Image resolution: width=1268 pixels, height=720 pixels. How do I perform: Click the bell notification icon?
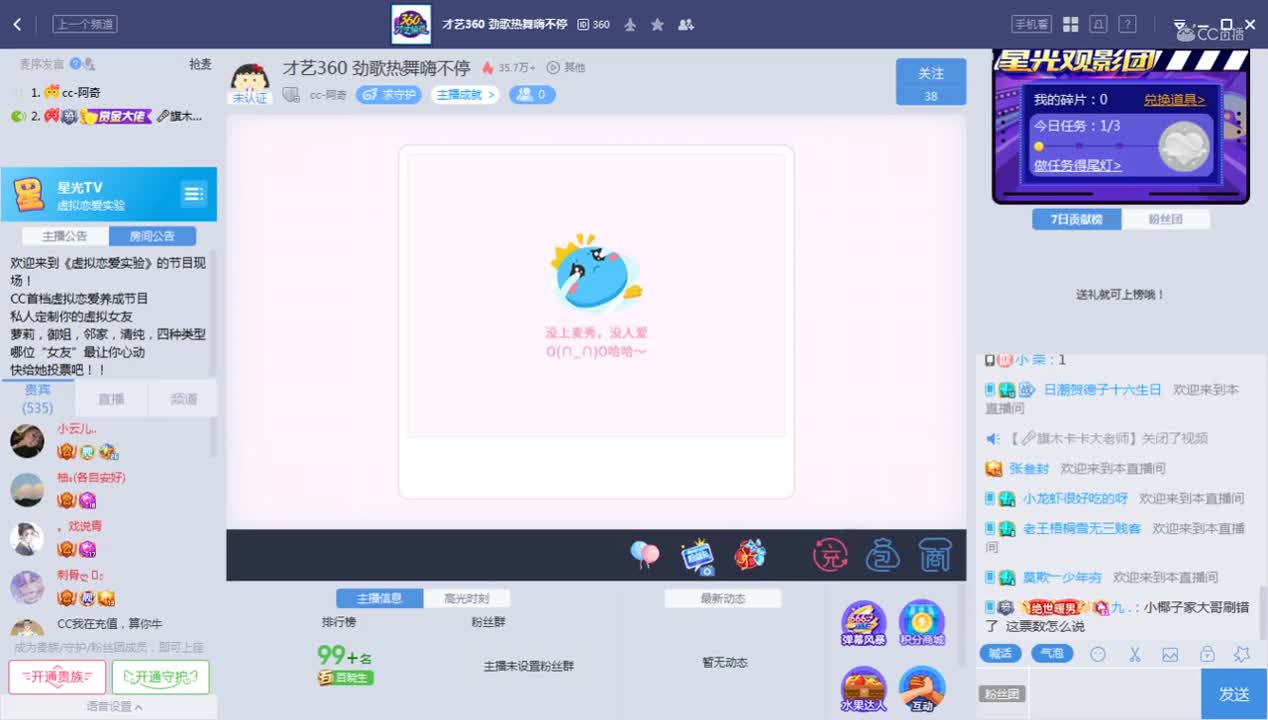coord(1099,24)
